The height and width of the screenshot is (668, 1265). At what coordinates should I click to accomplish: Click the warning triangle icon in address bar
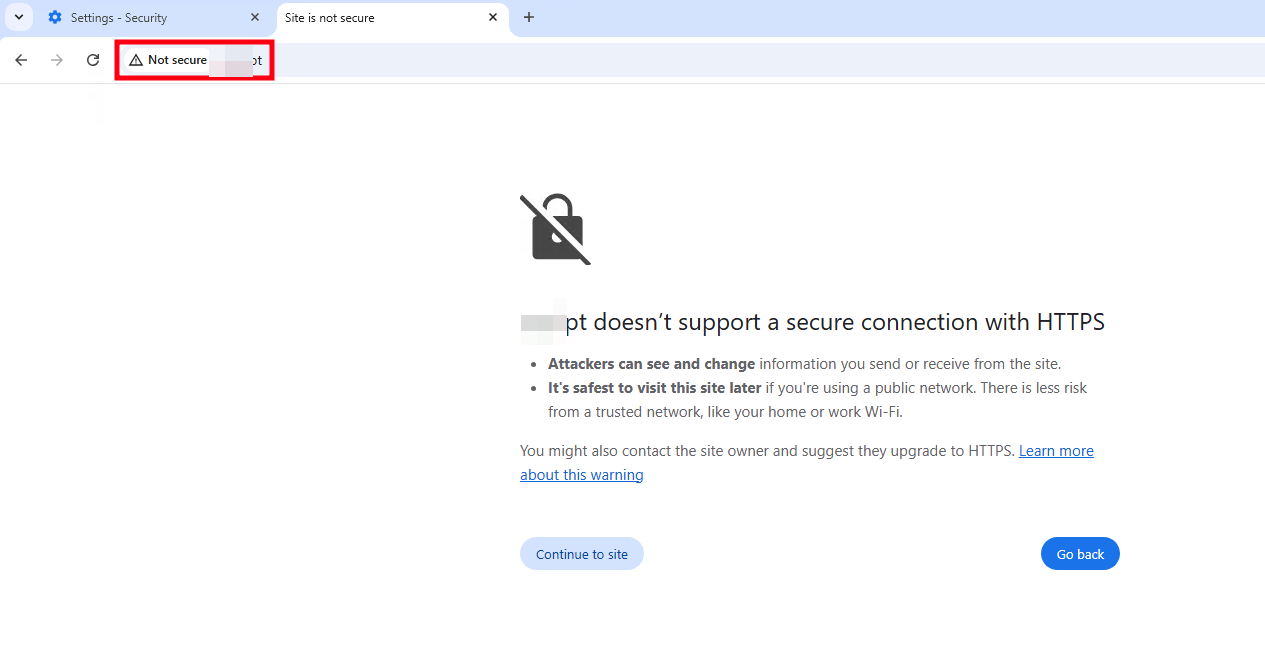136,60
